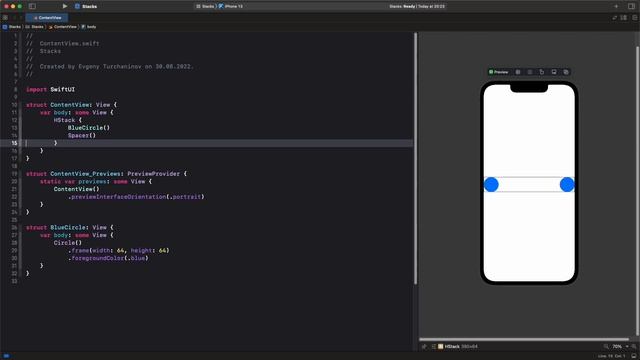Click the preview-on-device icon
This screenshot has height=360, width=640.
click(554, 72)
